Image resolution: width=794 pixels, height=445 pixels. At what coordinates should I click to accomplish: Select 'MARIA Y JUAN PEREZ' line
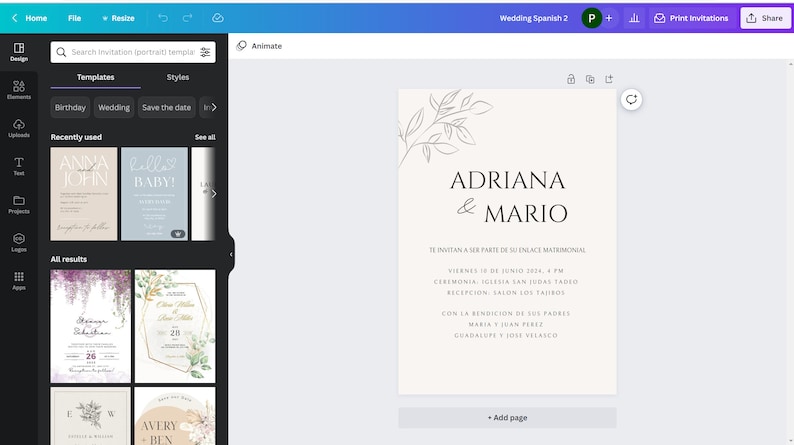point(506,325)
